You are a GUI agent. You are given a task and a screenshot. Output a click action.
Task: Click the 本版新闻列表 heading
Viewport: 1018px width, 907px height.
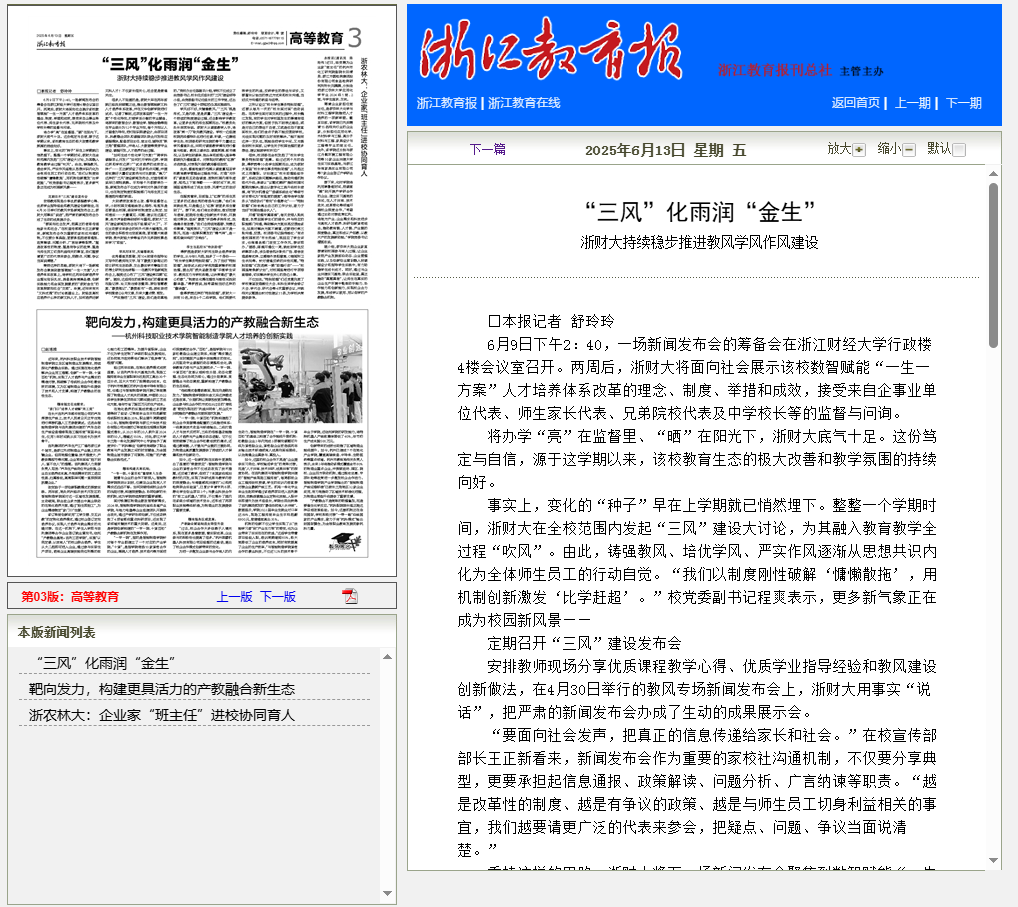coord(56,632)
